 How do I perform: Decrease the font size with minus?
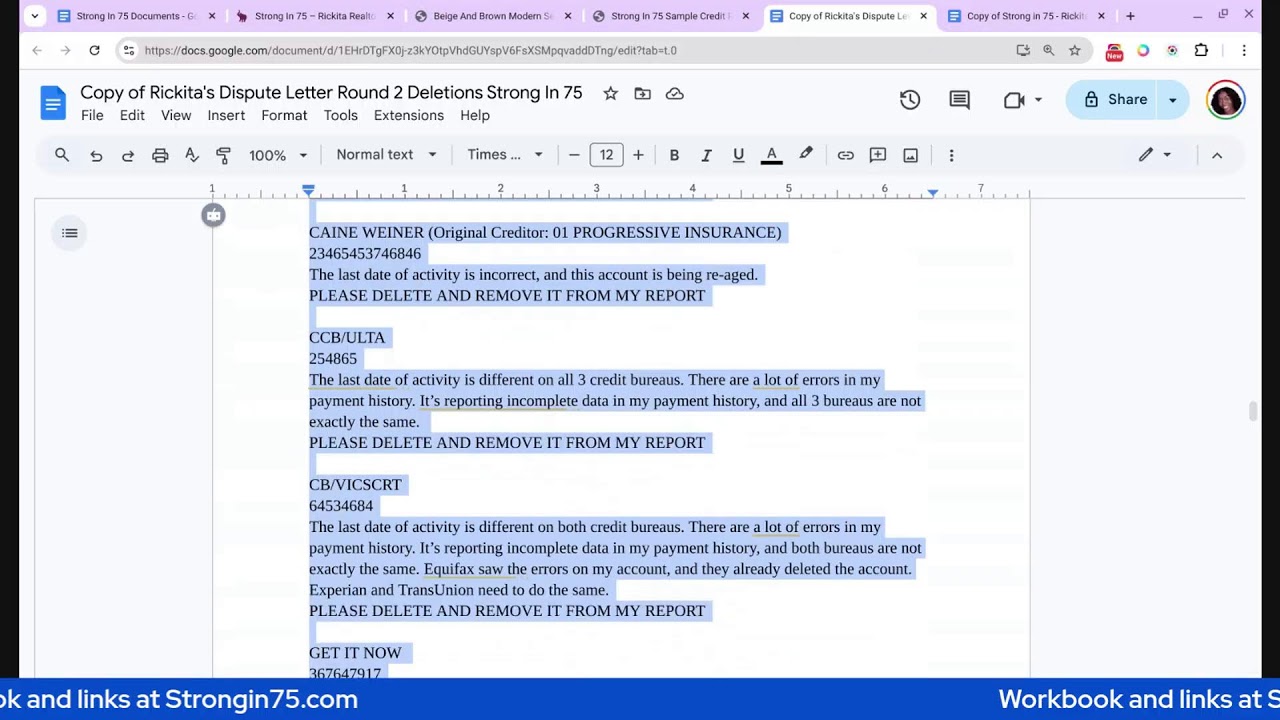click(574, 155)
